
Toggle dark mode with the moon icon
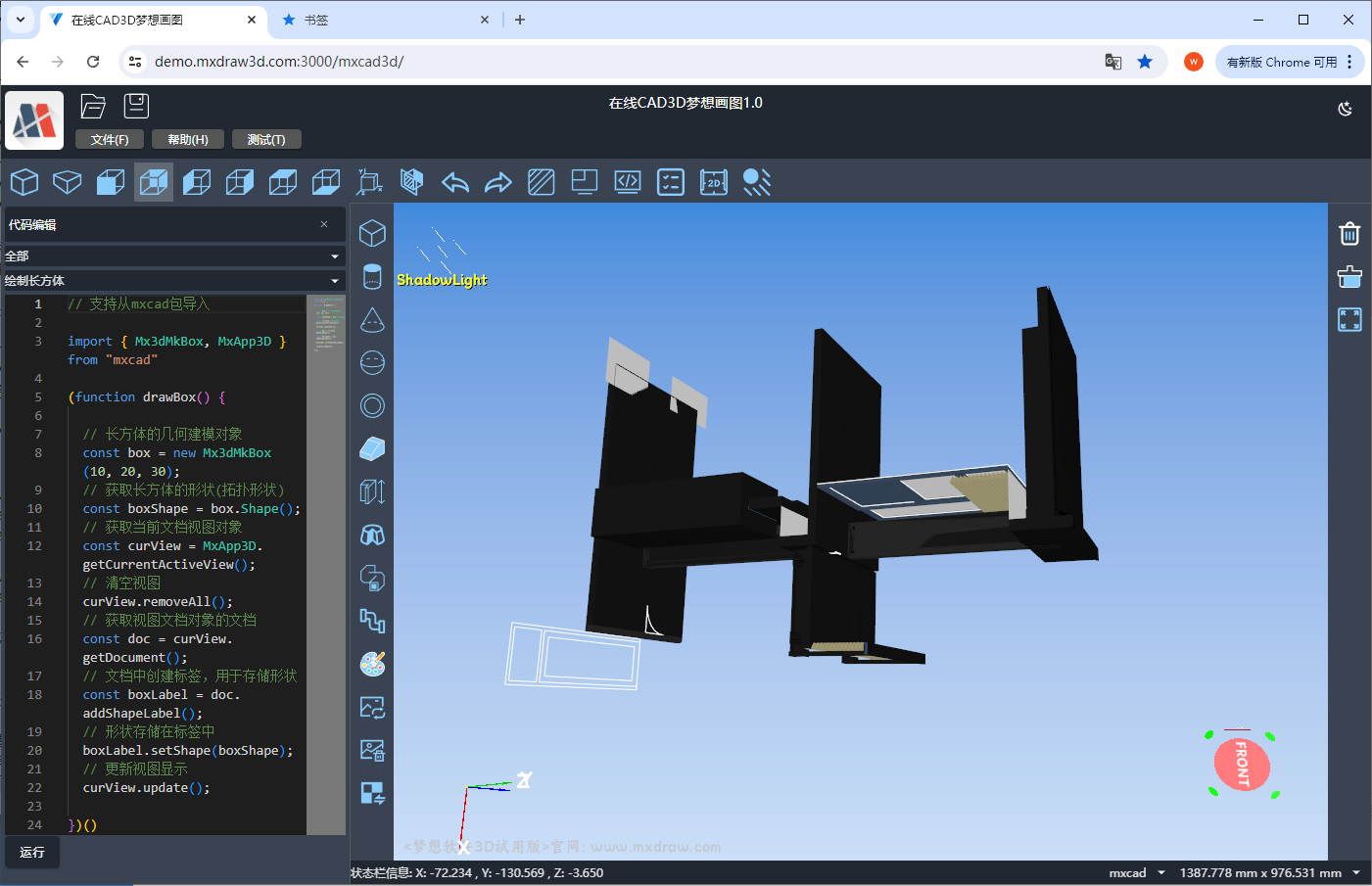pyautogui.click(x=1346, y=109)
